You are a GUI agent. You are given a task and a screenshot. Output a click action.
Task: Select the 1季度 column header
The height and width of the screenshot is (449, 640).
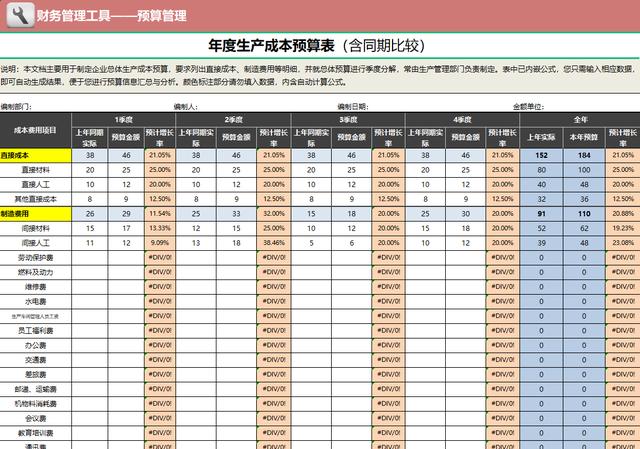[124, 118]
